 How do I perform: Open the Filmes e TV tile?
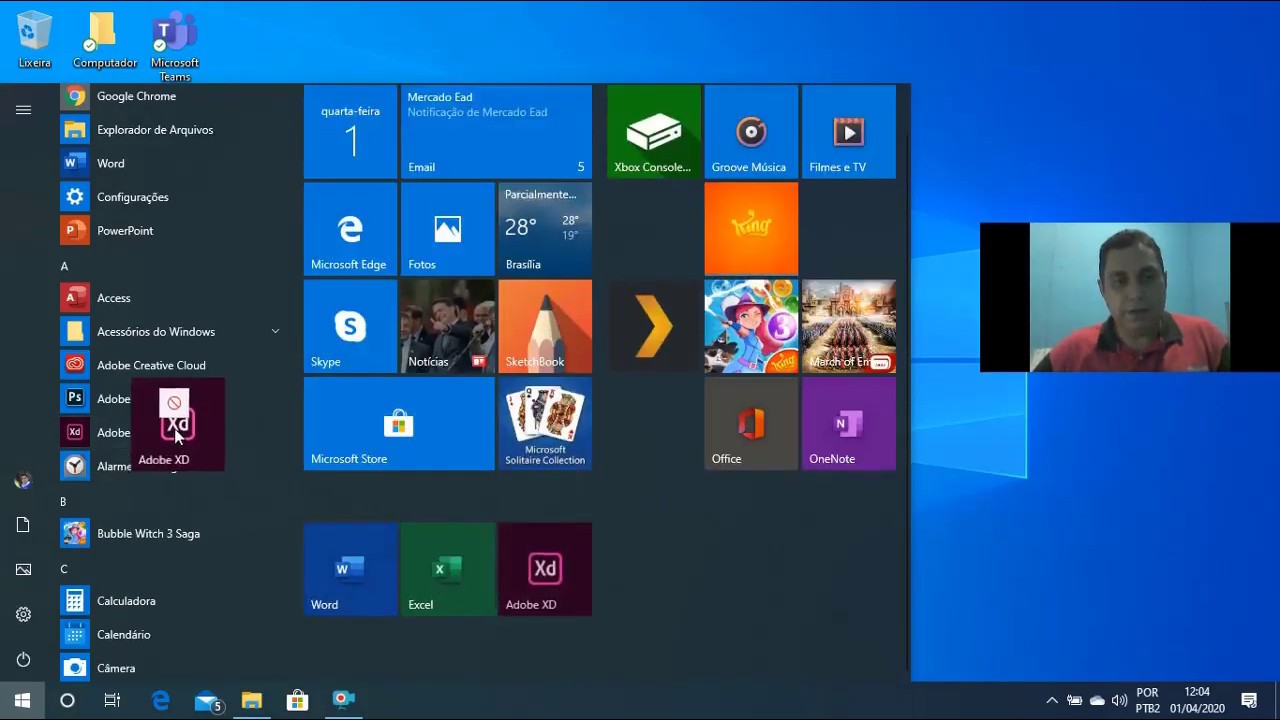pos(849,132)
